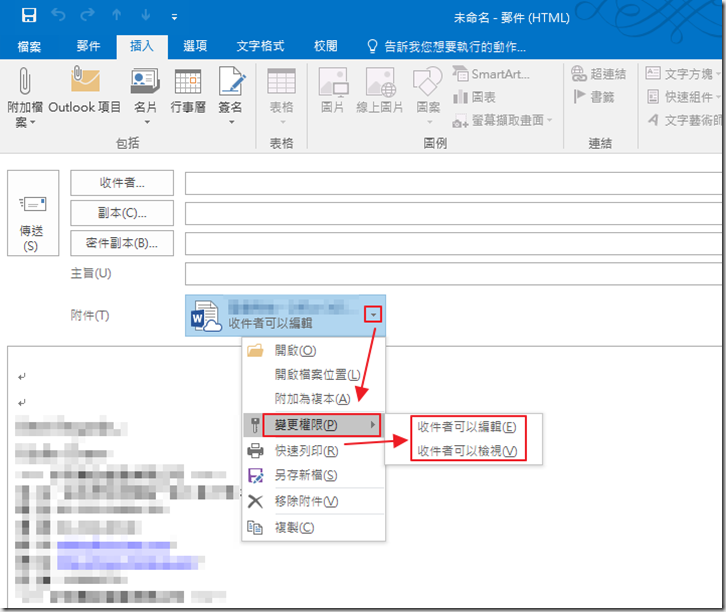The image size is (726, 612).
Task: Open the Signature (簽名) icon
Action: 231,81
